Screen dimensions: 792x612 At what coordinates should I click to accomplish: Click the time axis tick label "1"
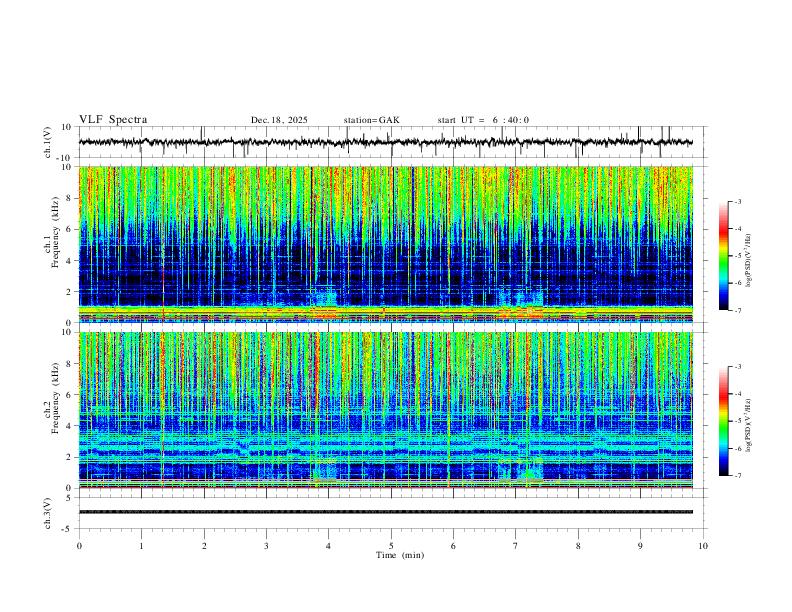141,546
